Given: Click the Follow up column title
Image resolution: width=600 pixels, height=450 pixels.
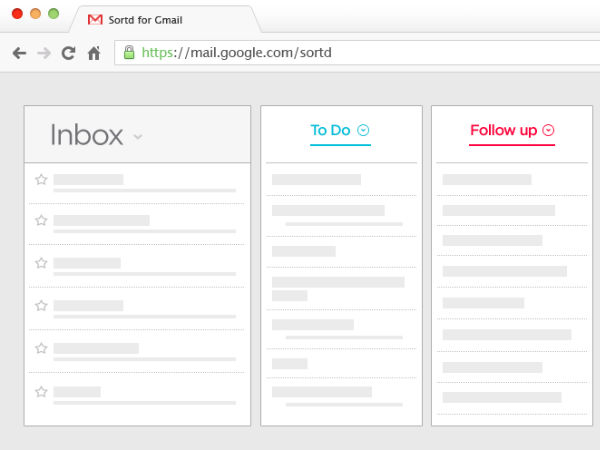Looking at the screenshot, I should [503, 130].
